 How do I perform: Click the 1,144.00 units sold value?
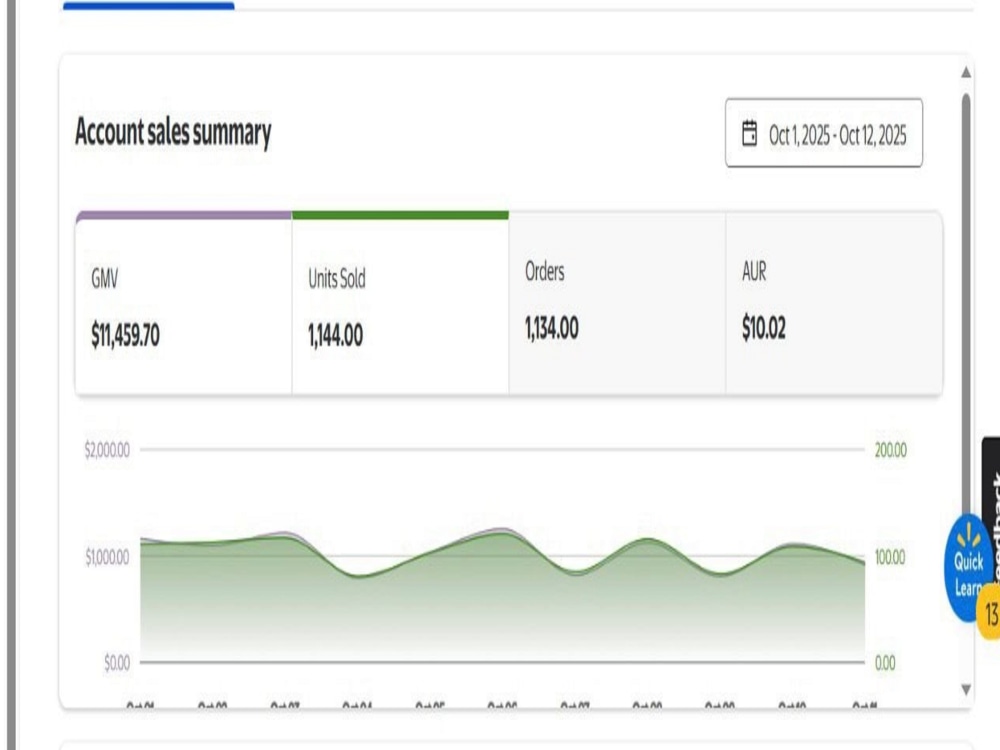[x=335, y=335]
